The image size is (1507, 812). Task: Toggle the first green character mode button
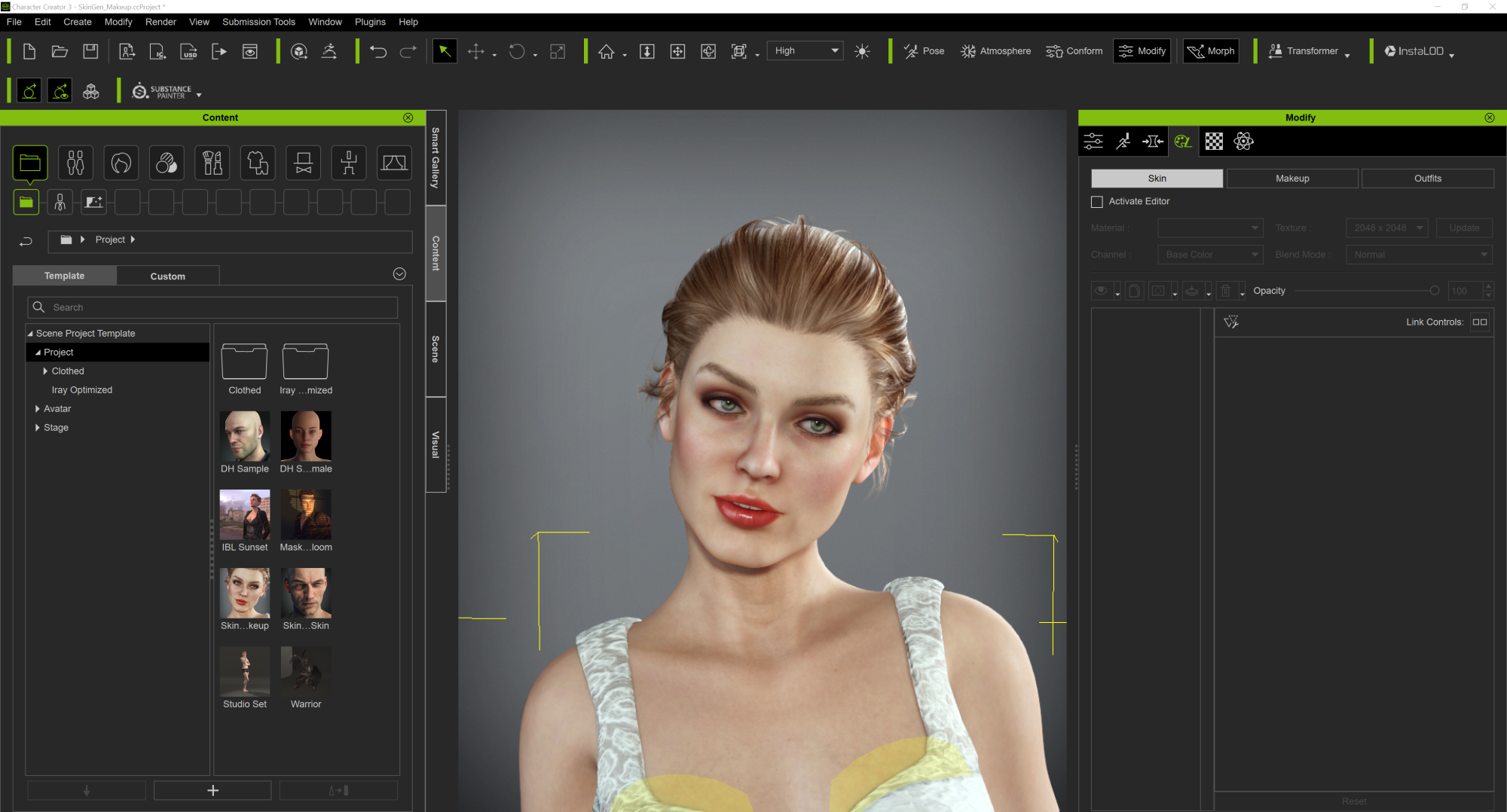point(29,92)
